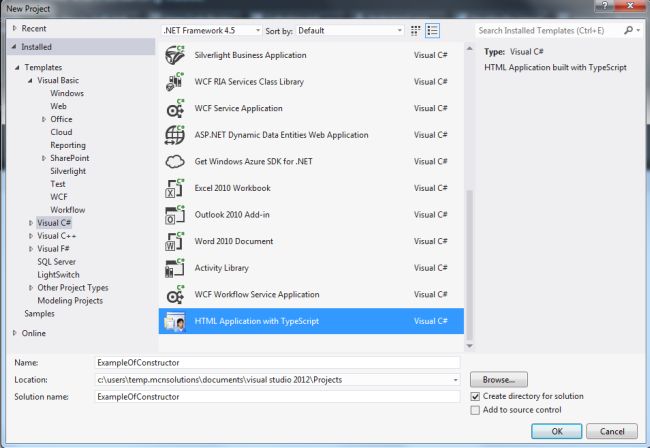Image resolution: width=650 pixels, height=448 pixels.
Task: Select the WCF tree item
Action: click(58, 197)
